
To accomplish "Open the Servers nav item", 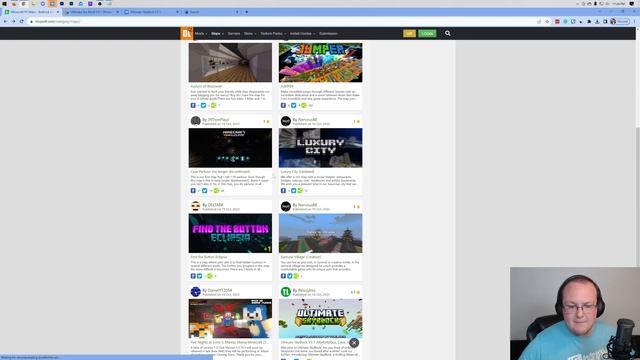I will pos(234,33).
